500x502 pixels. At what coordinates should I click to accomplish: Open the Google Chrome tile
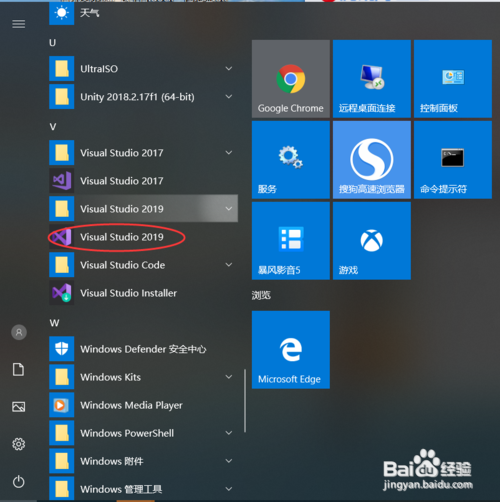click(291, 79)
